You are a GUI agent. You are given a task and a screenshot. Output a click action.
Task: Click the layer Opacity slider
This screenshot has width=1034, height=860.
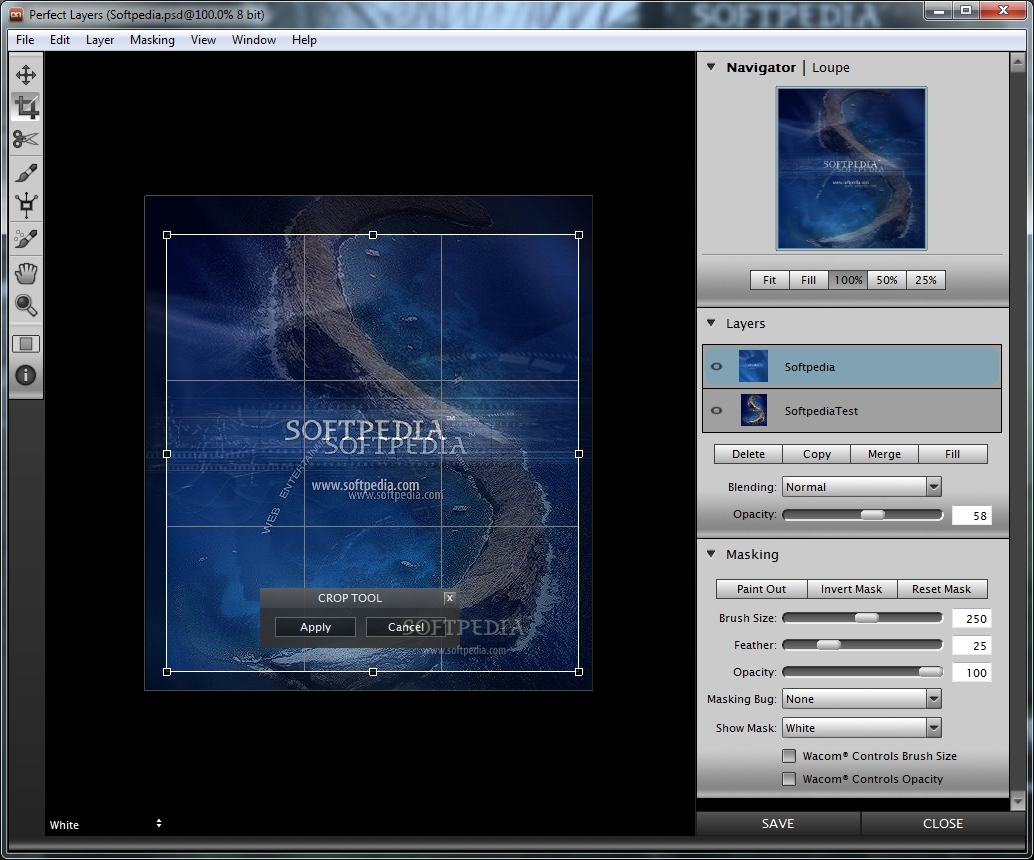[863, 514]
